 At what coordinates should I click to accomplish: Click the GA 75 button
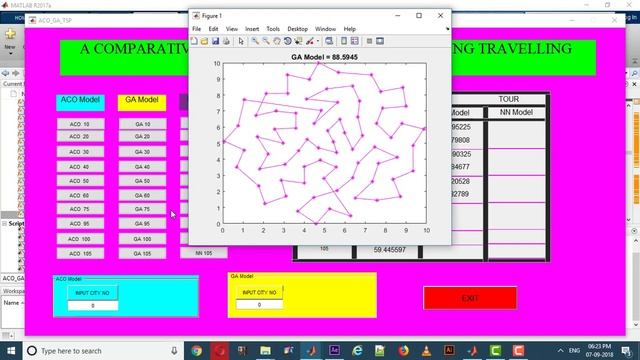coord(142,209)
